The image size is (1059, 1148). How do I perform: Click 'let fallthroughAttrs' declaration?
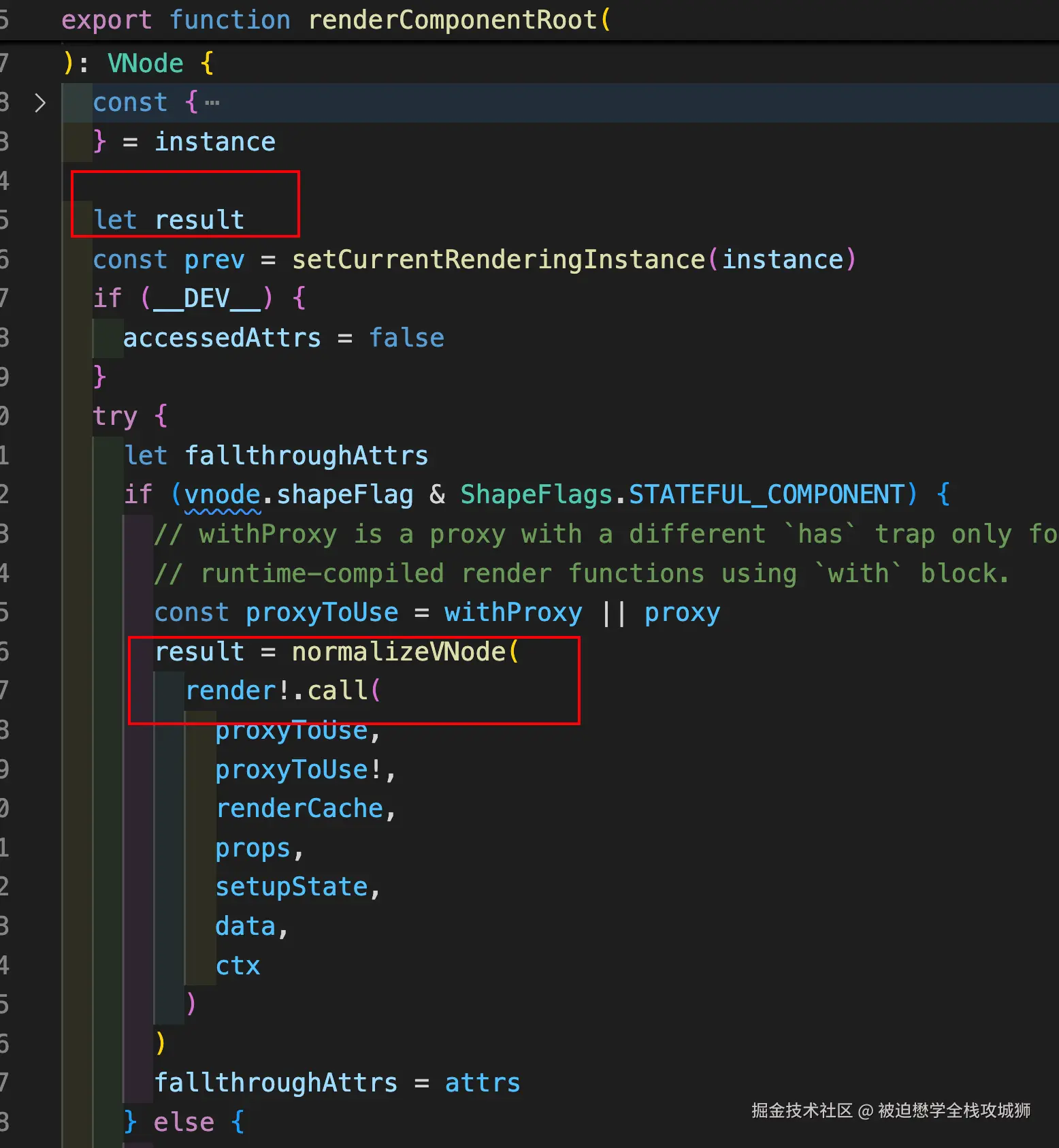coord(276,456)
